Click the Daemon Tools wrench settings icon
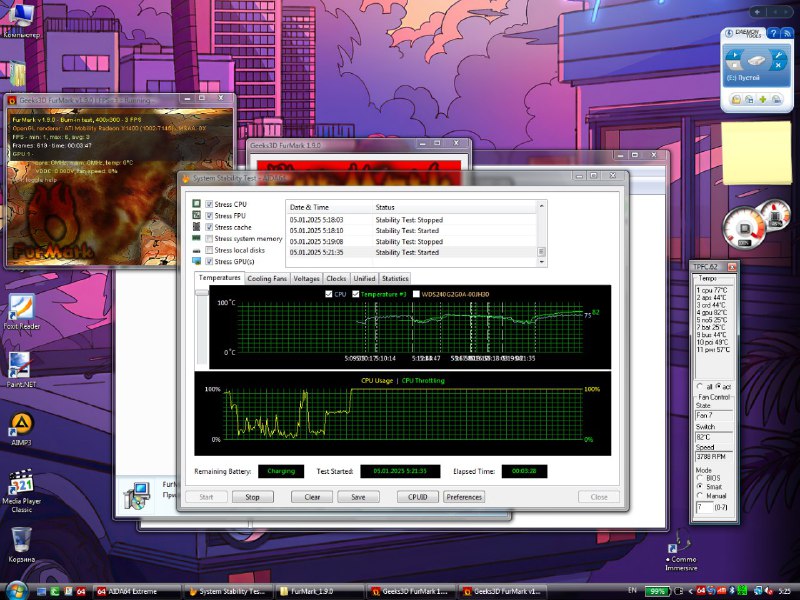The height and width of the screenshot is (600, 800). pos(779,55)
